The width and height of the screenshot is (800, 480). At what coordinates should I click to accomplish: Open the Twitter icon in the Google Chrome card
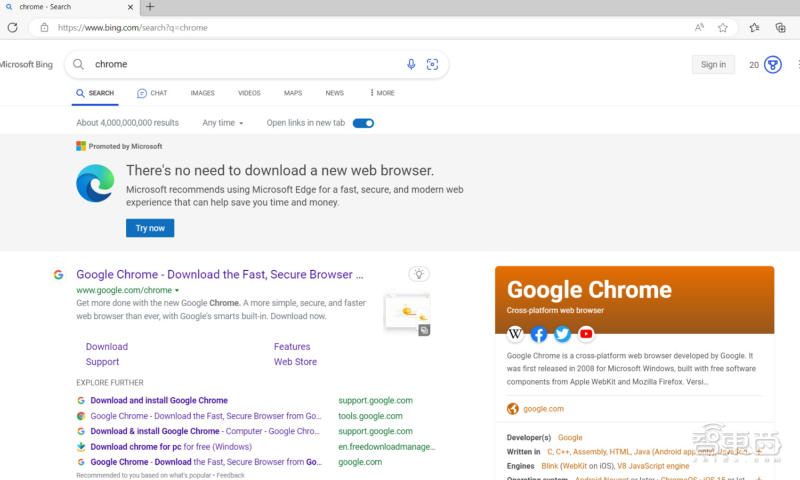(562, 334)
